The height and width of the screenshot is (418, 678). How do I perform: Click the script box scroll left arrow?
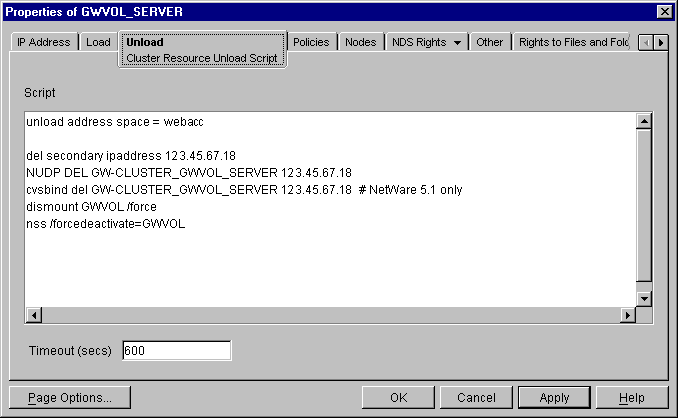pos(34,315)
